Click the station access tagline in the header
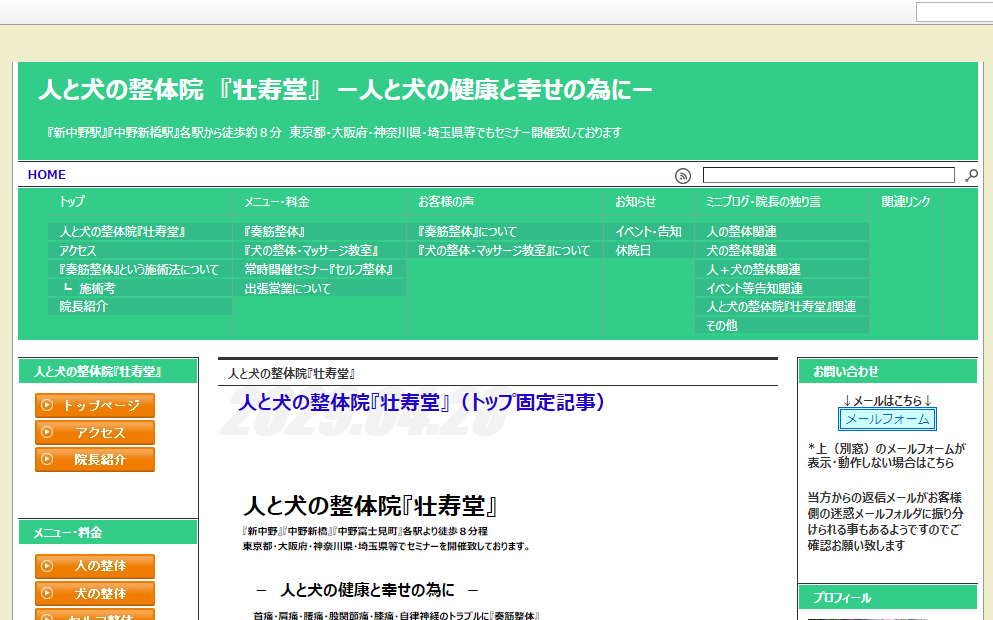The image size is (993, 620). tap(334, 133)
